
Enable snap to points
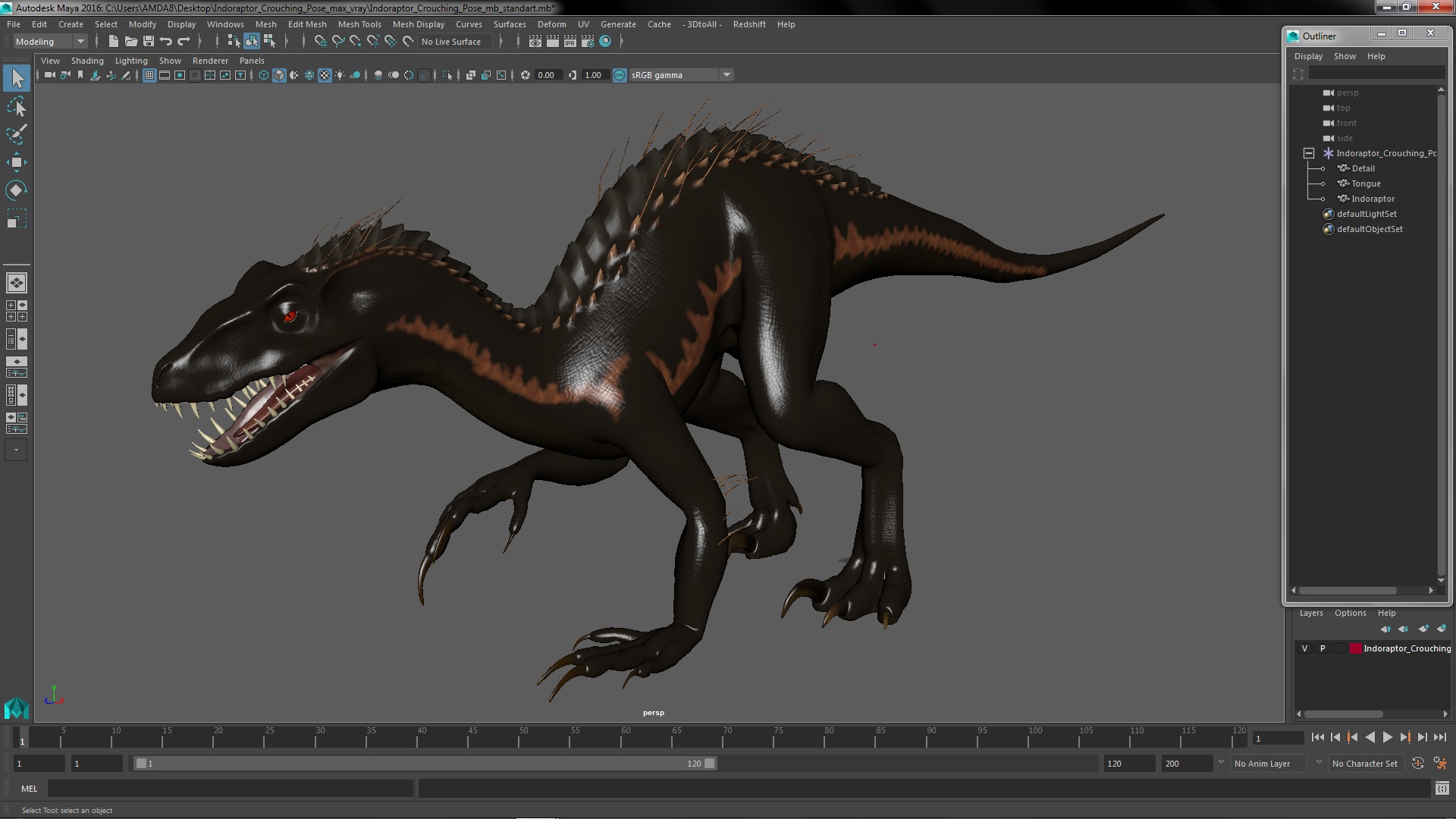(356, 42)
